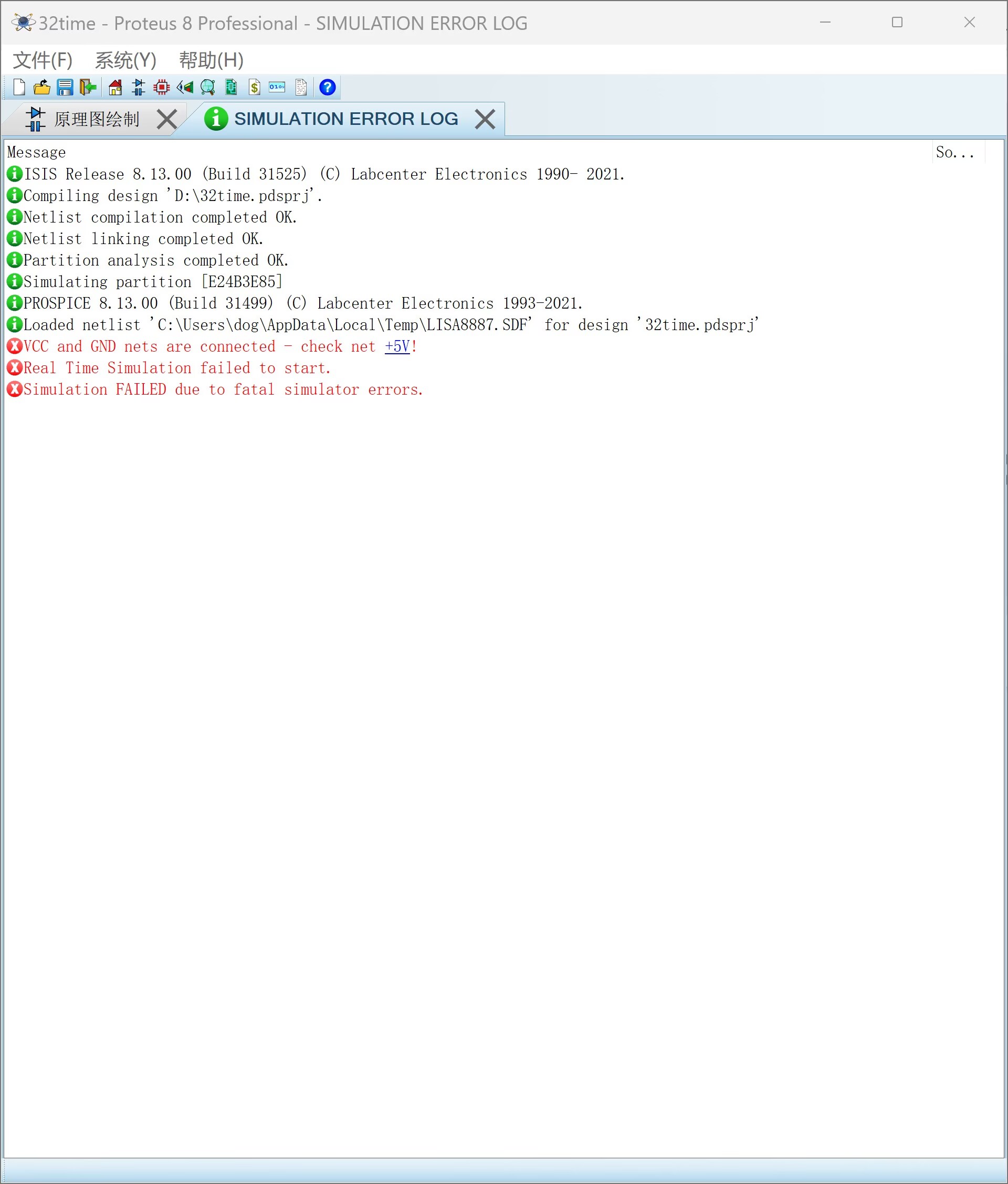Go to the Home Page icon
Viewport: 1008px width, 1184px height.
tap(115, 88)
